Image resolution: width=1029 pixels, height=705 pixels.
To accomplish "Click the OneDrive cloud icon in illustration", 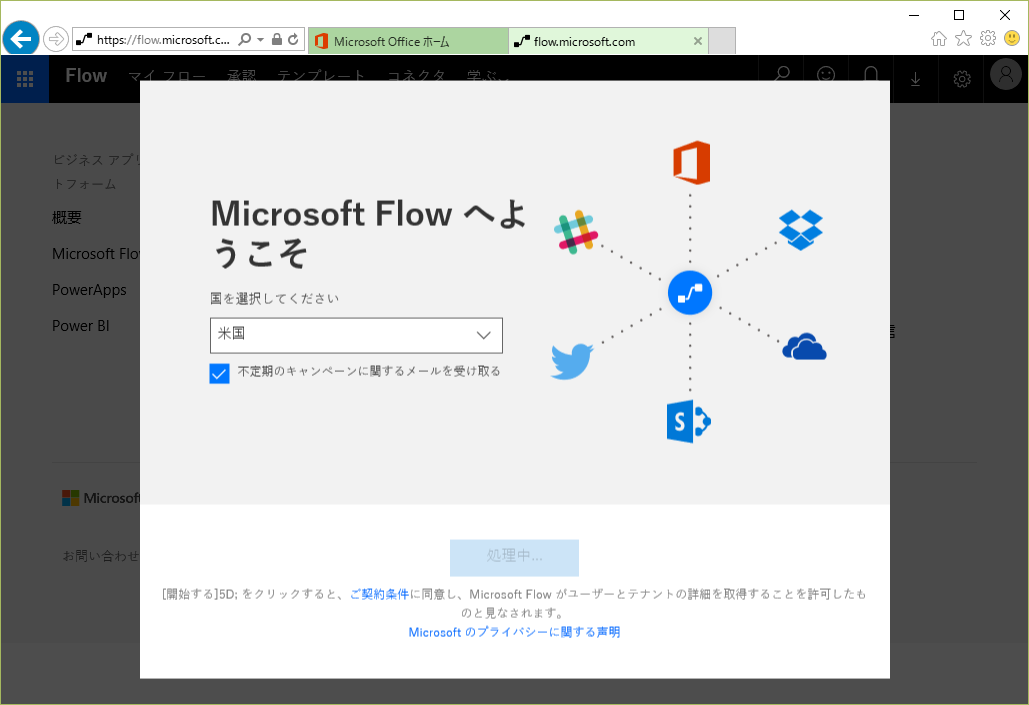I will click(804, 347).
